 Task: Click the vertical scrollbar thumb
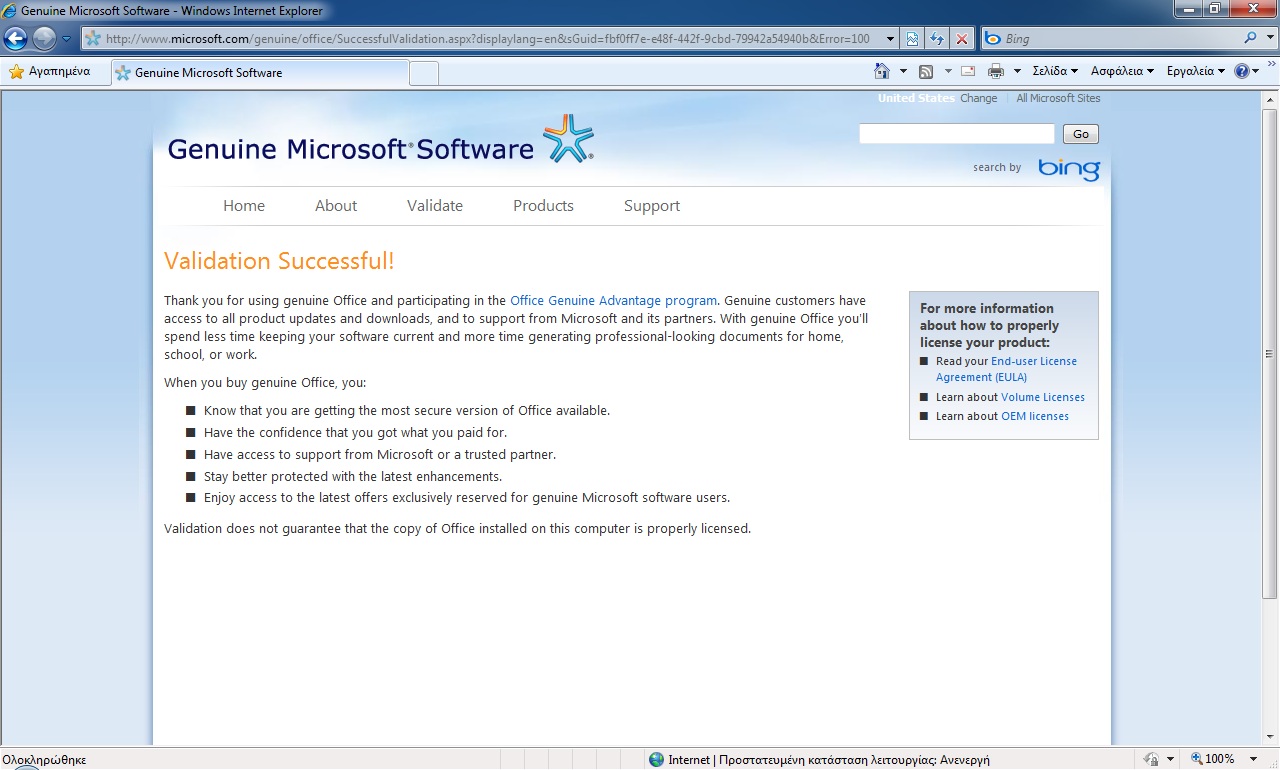1270,353
